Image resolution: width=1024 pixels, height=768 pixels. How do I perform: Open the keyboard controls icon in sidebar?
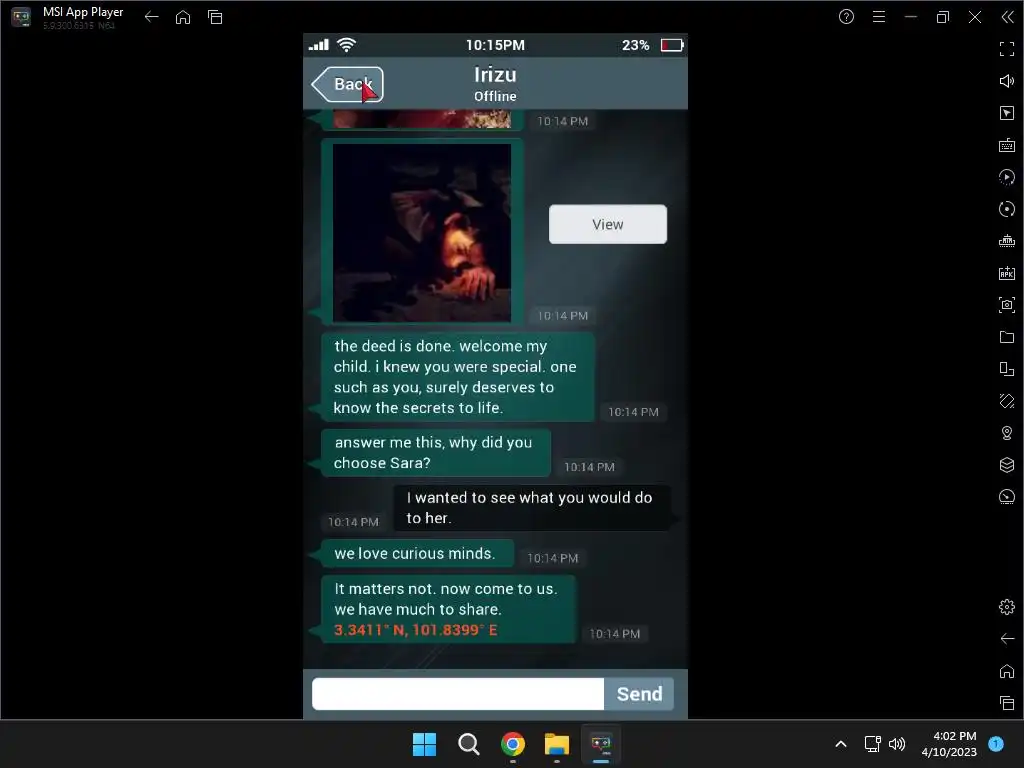[x=1007, y=145]
